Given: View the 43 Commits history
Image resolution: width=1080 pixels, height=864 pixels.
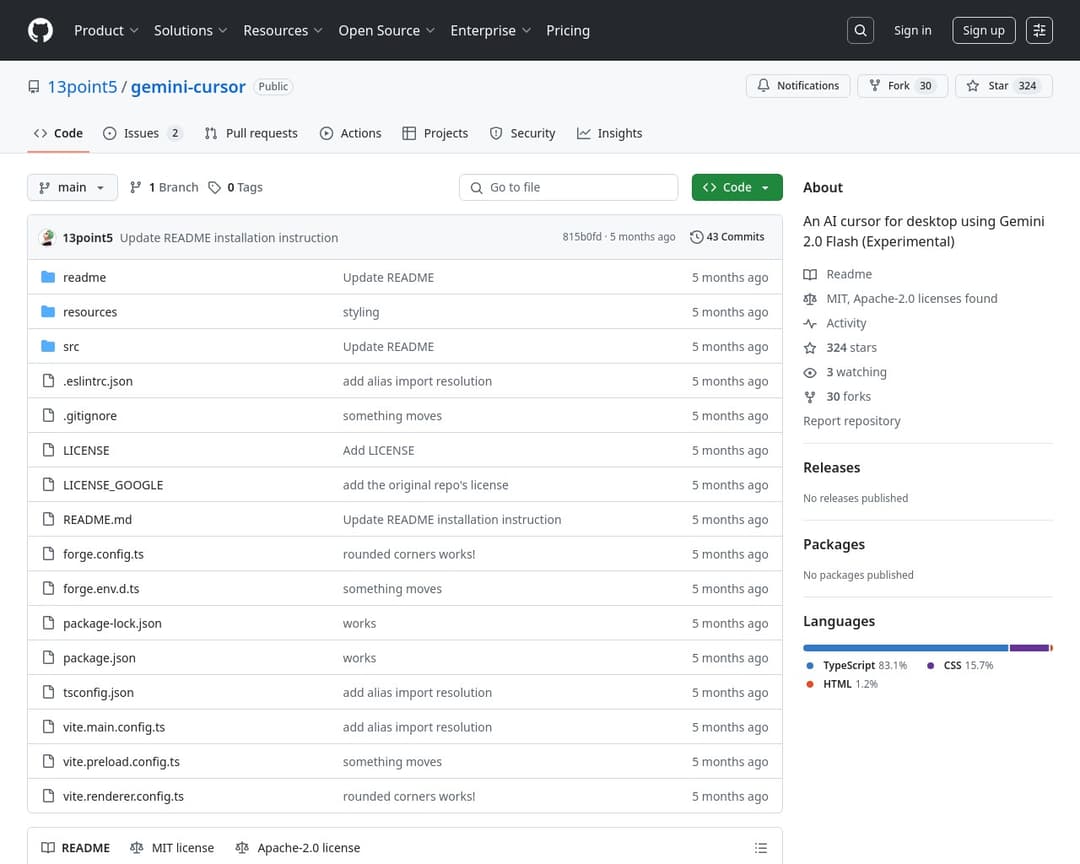Looking at the screenshot, I should point(727,237).
